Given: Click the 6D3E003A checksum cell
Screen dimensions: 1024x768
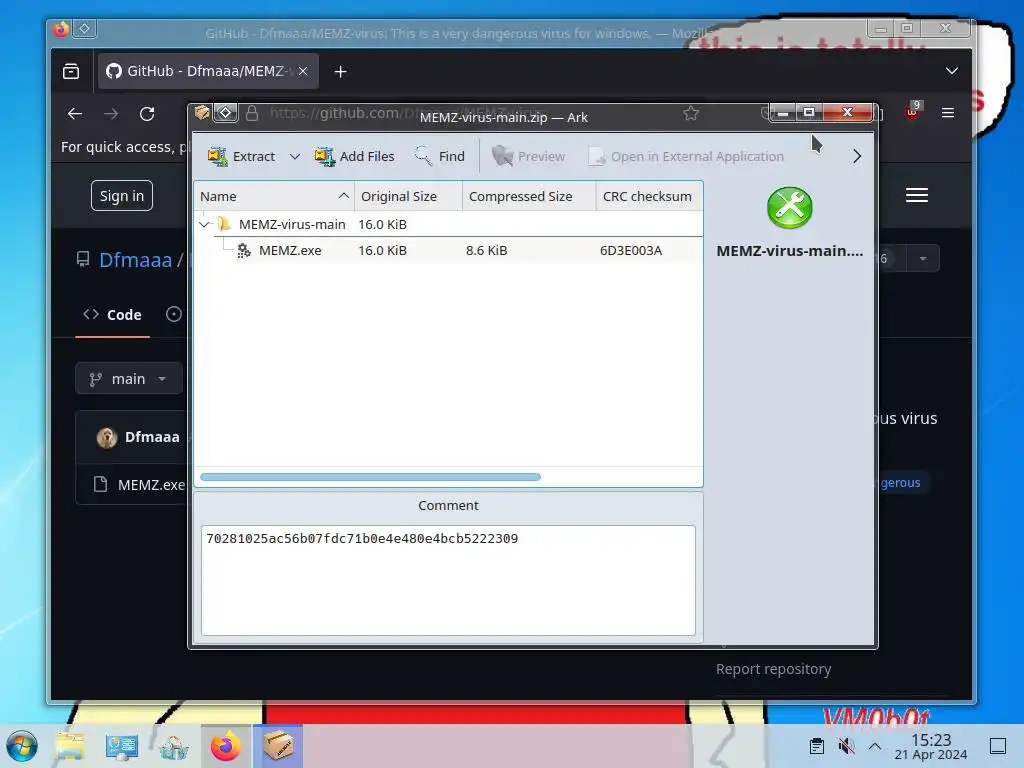Looking at the screenshot, I should pos(631,250).
